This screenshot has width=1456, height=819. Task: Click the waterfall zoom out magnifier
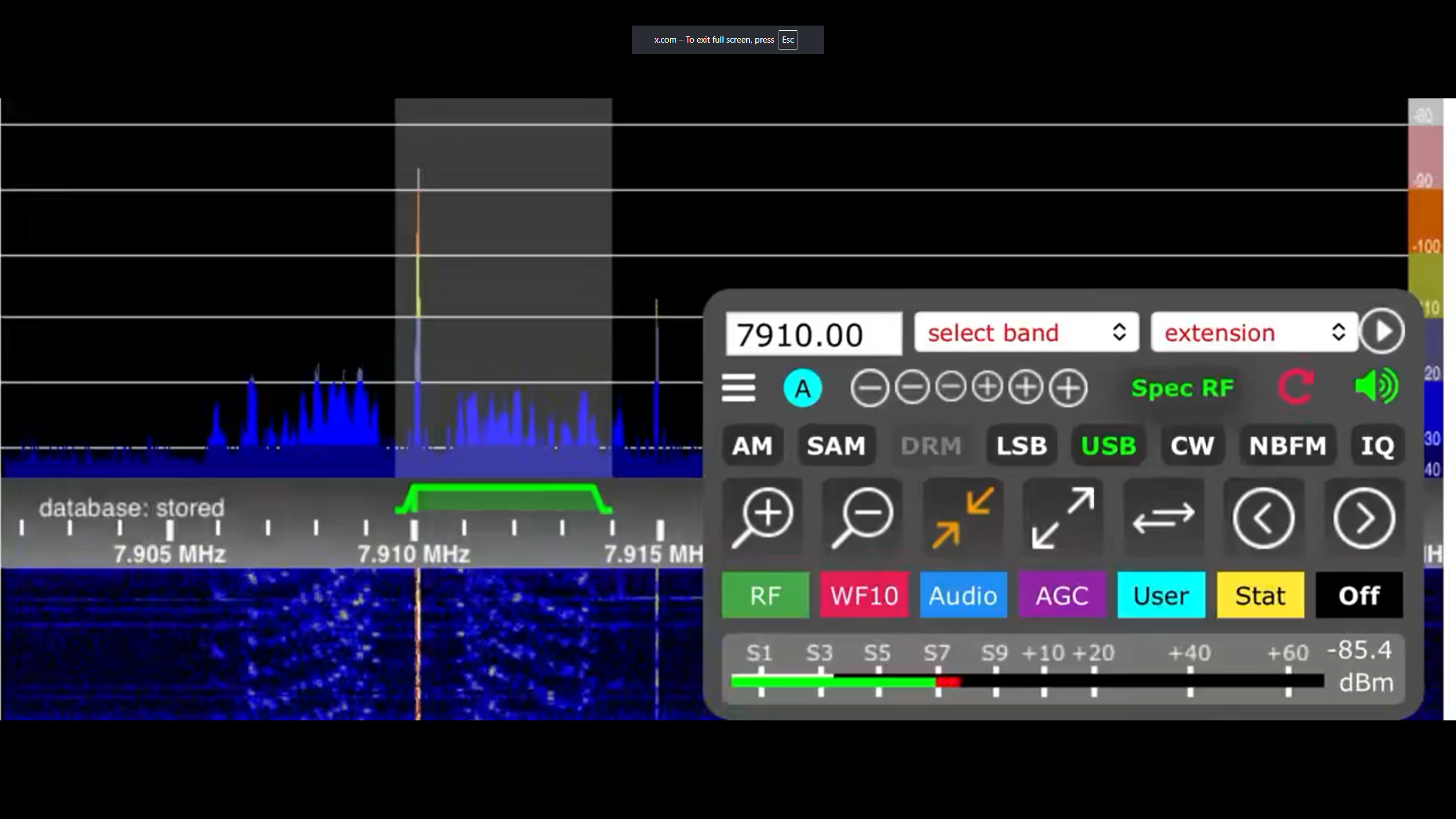tap(862, 516)
